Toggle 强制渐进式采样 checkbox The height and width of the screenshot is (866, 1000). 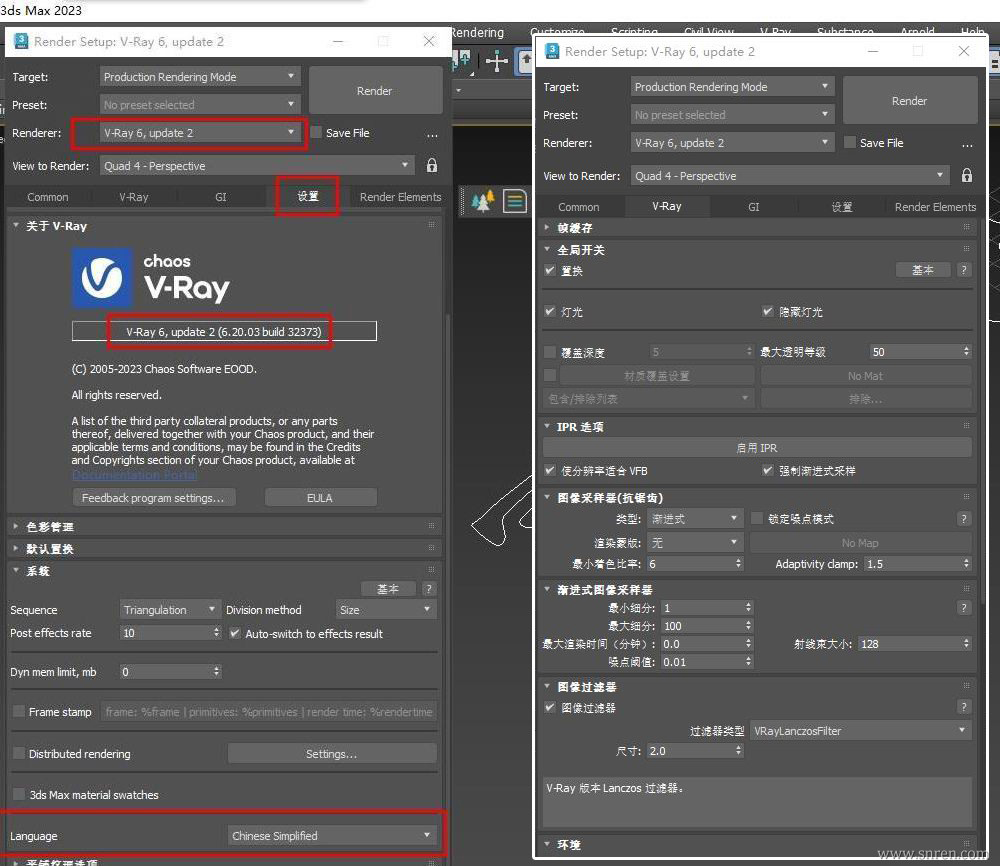768,471
